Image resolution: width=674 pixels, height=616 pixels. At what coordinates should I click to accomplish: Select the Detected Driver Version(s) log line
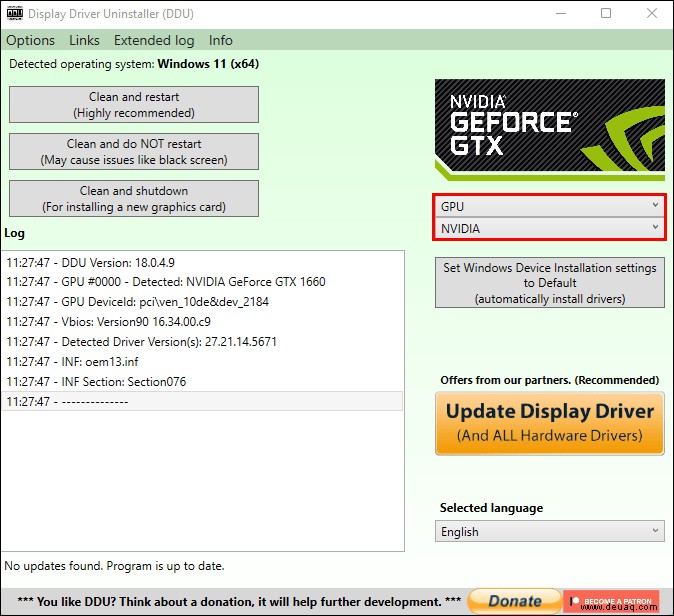[202, 342]
